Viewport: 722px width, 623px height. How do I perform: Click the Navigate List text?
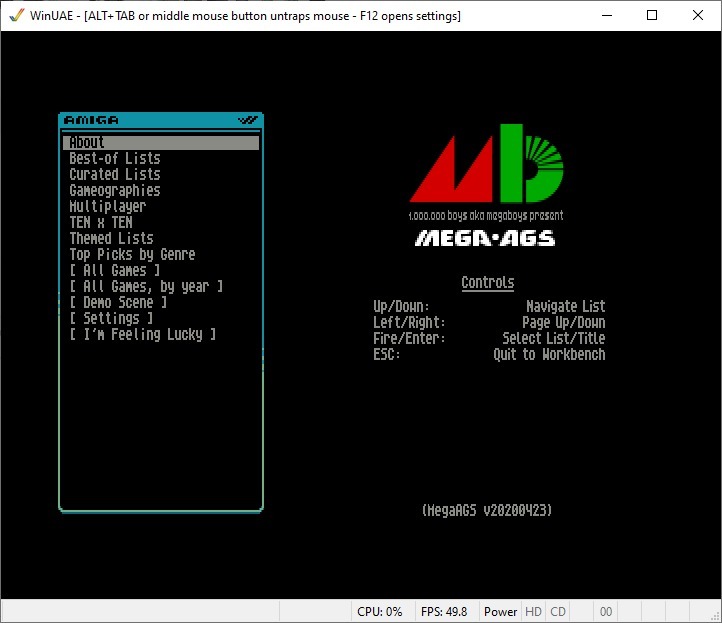pos(565,307)
